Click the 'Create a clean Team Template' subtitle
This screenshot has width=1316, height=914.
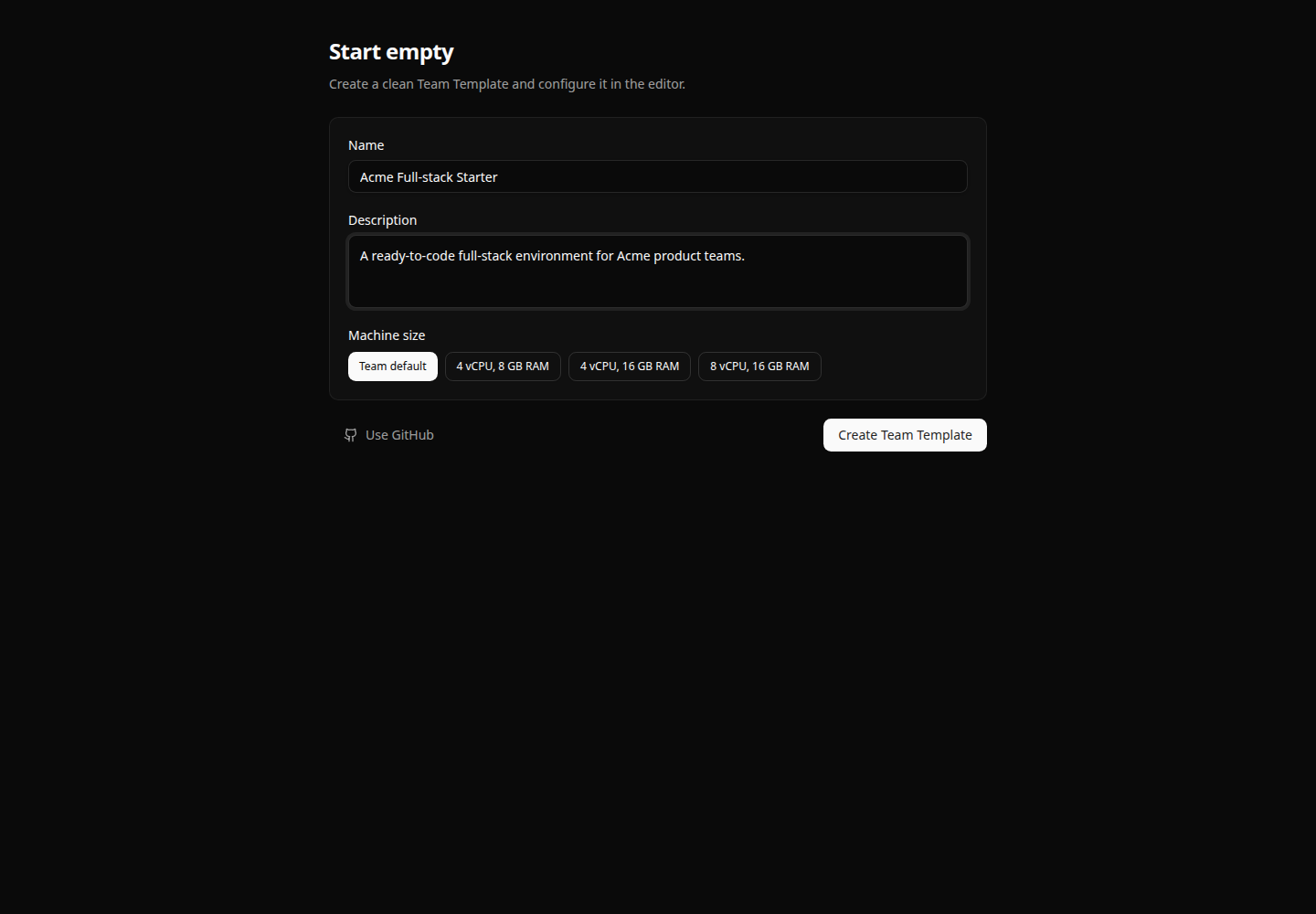click(507, 84)
